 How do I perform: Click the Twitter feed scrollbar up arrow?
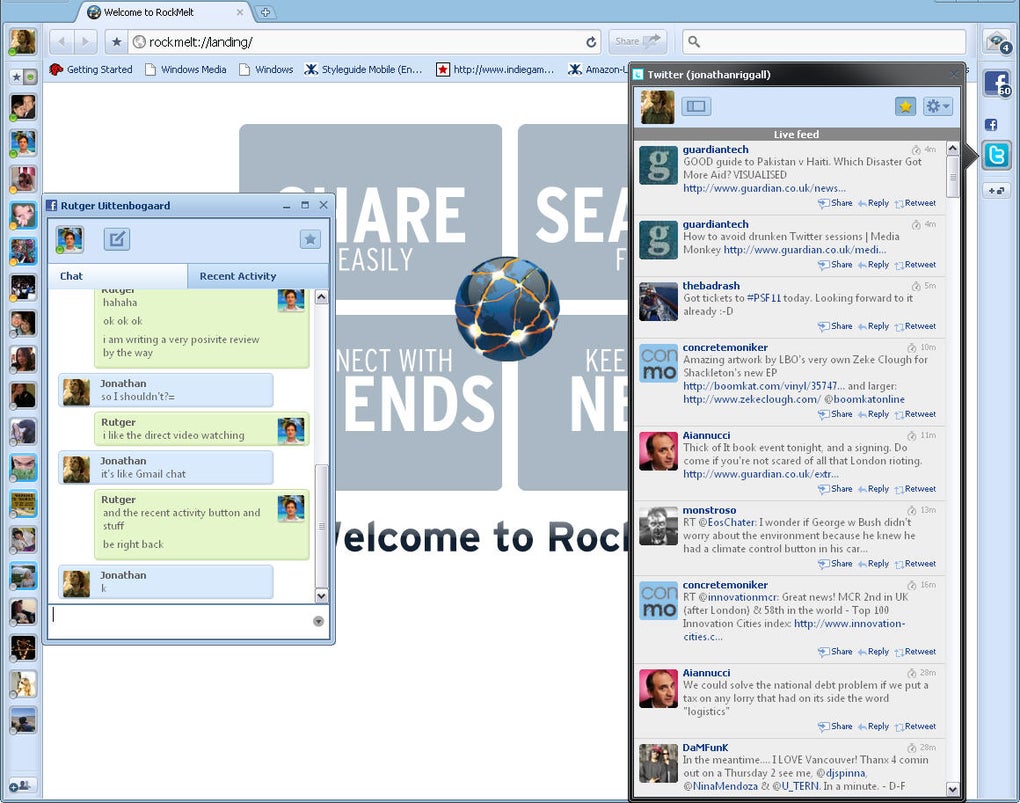[x=952, y=148]
